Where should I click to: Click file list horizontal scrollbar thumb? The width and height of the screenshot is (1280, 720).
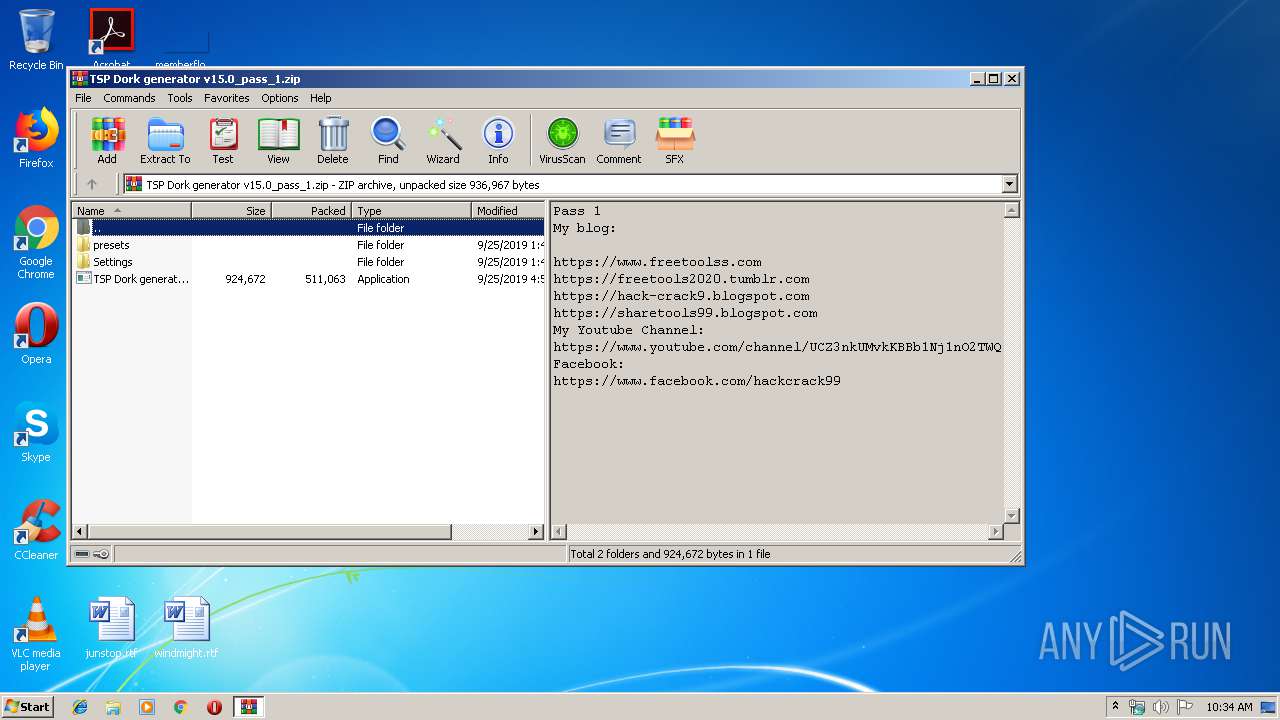point(270,532)
